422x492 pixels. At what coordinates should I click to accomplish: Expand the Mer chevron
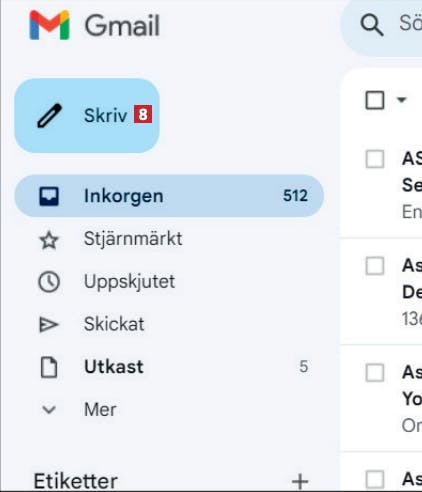[x=49, y=409]
